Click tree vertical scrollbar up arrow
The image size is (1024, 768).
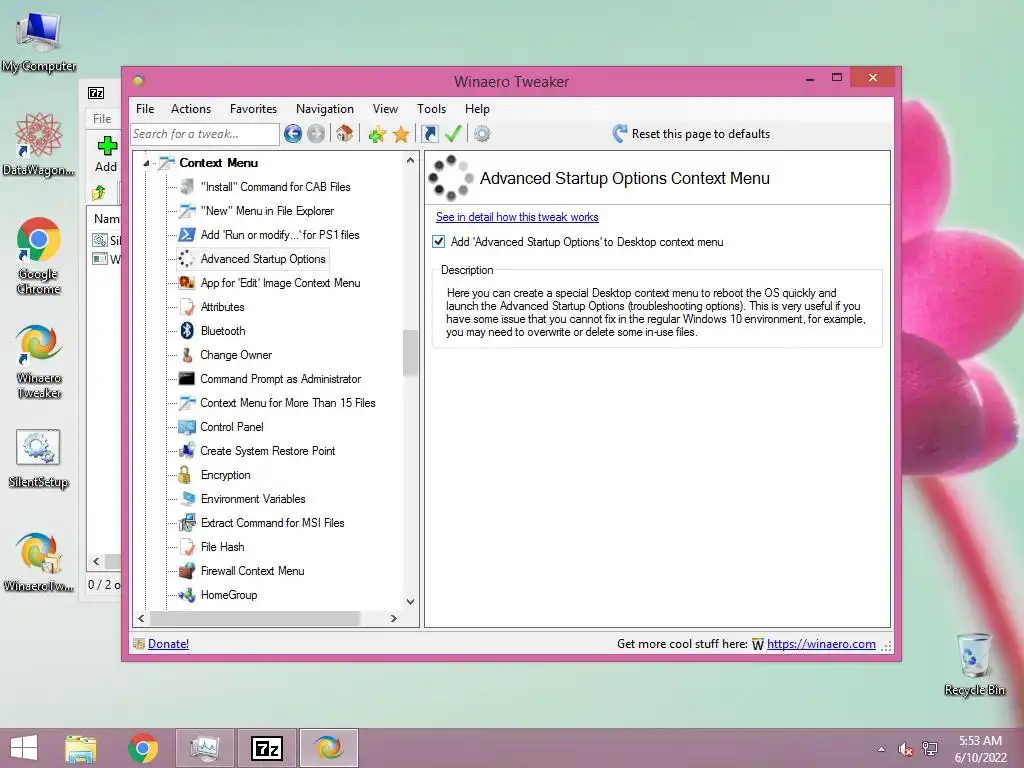(x=410, y=160)
